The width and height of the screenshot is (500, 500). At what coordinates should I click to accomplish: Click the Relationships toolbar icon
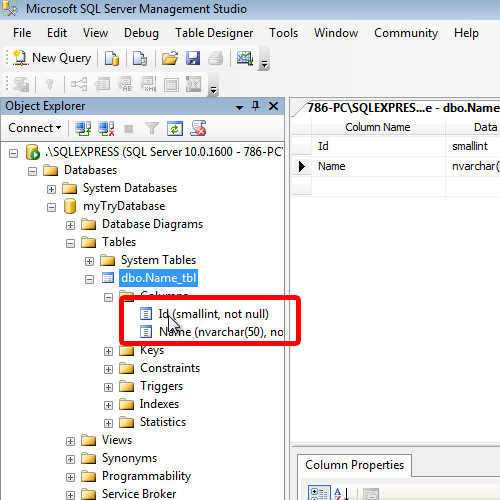pyautogui.click(x=79, y=84)
